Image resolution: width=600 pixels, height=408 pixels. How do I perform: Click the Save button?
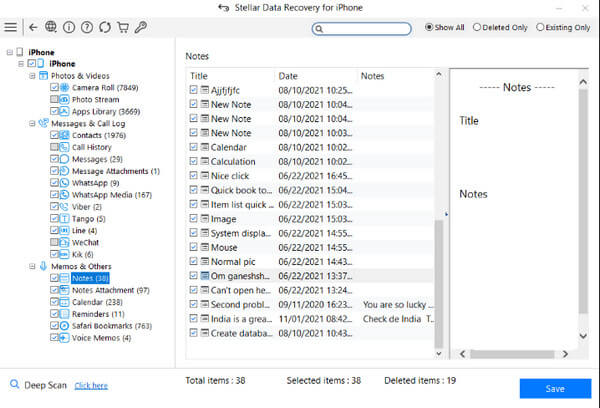pos(555,388)
